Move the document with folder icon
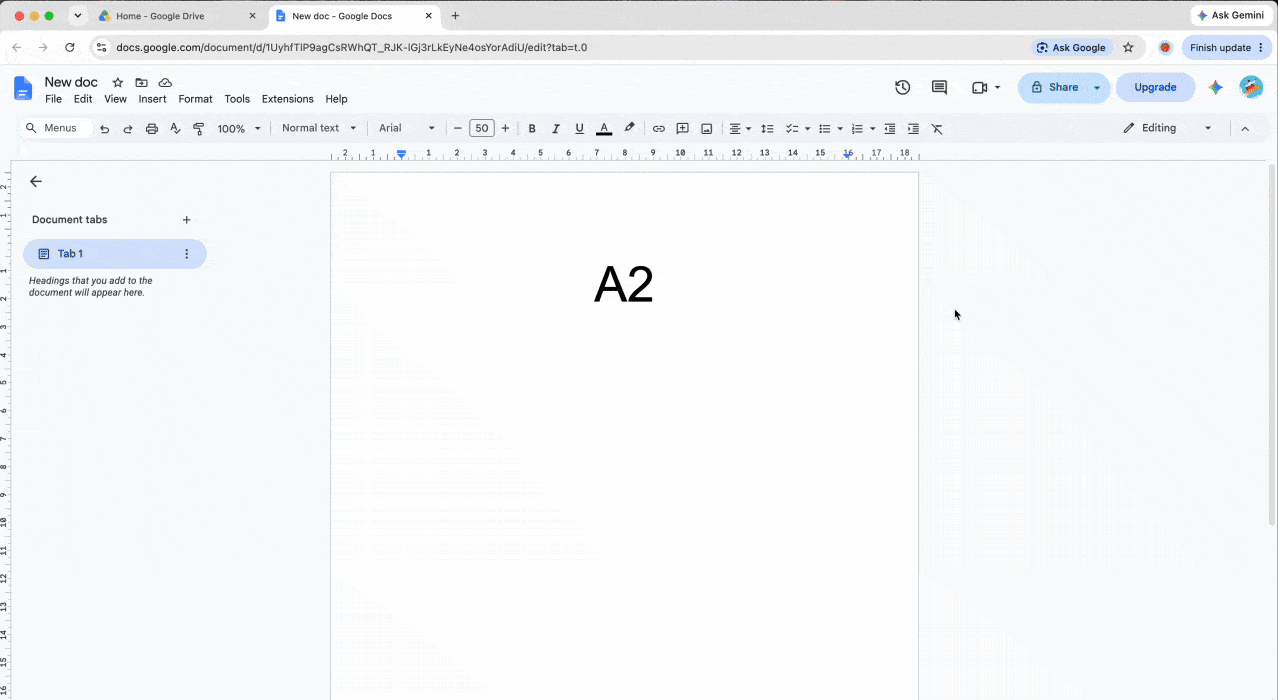Screen dimensions: 1280x700 [142, 83]
